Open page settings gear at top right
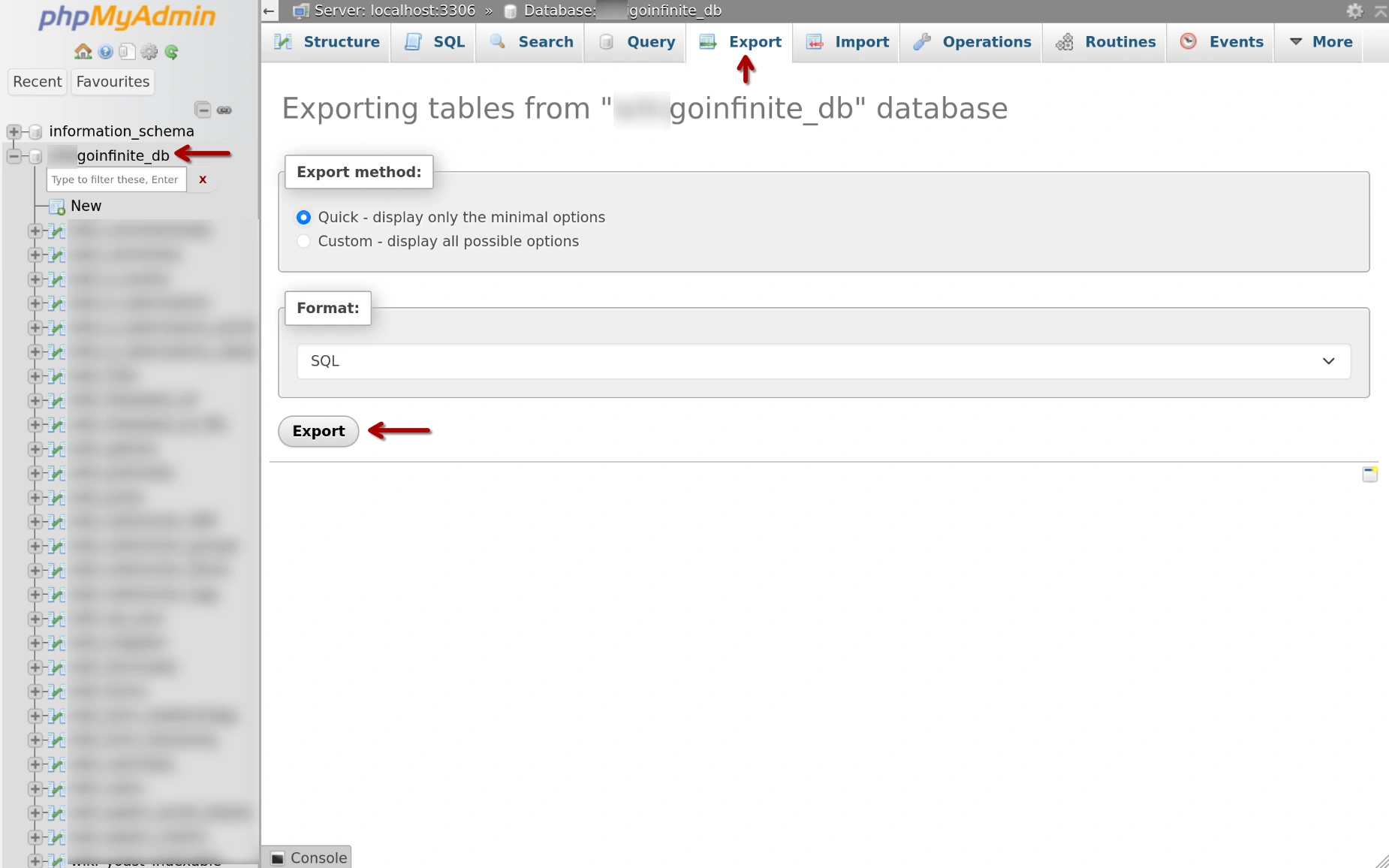Image resolution: width=1389 pixels, height=868 pixels. pyautogui.click(x=1355, y=11)
